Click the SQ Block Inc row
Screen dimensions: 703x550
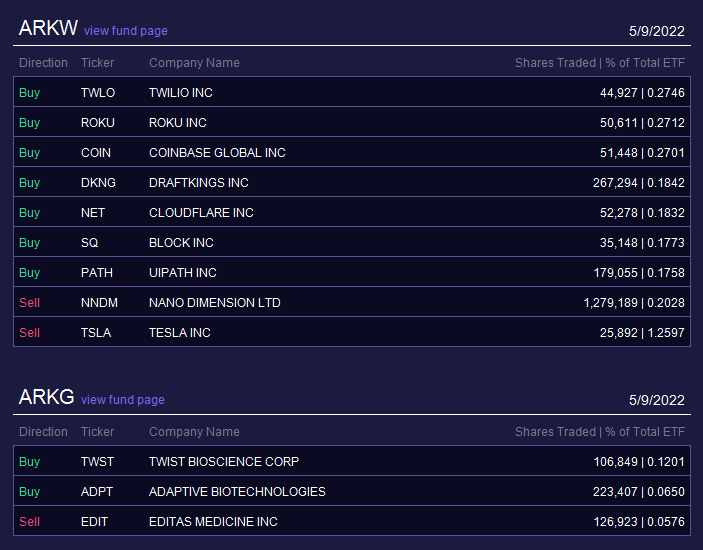pos(352,242)
